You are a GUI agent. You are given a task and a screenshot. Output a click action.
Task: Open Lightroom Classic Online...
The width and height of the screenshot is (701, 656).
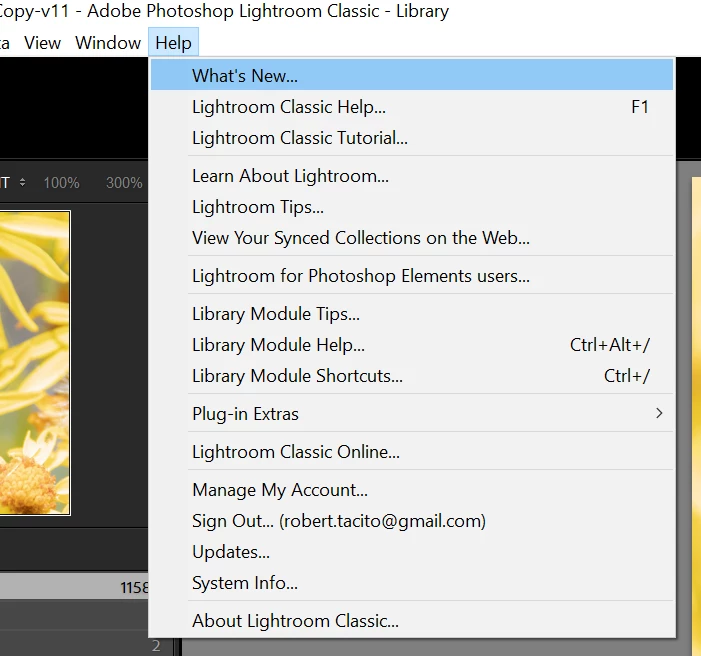coord(412,452)
